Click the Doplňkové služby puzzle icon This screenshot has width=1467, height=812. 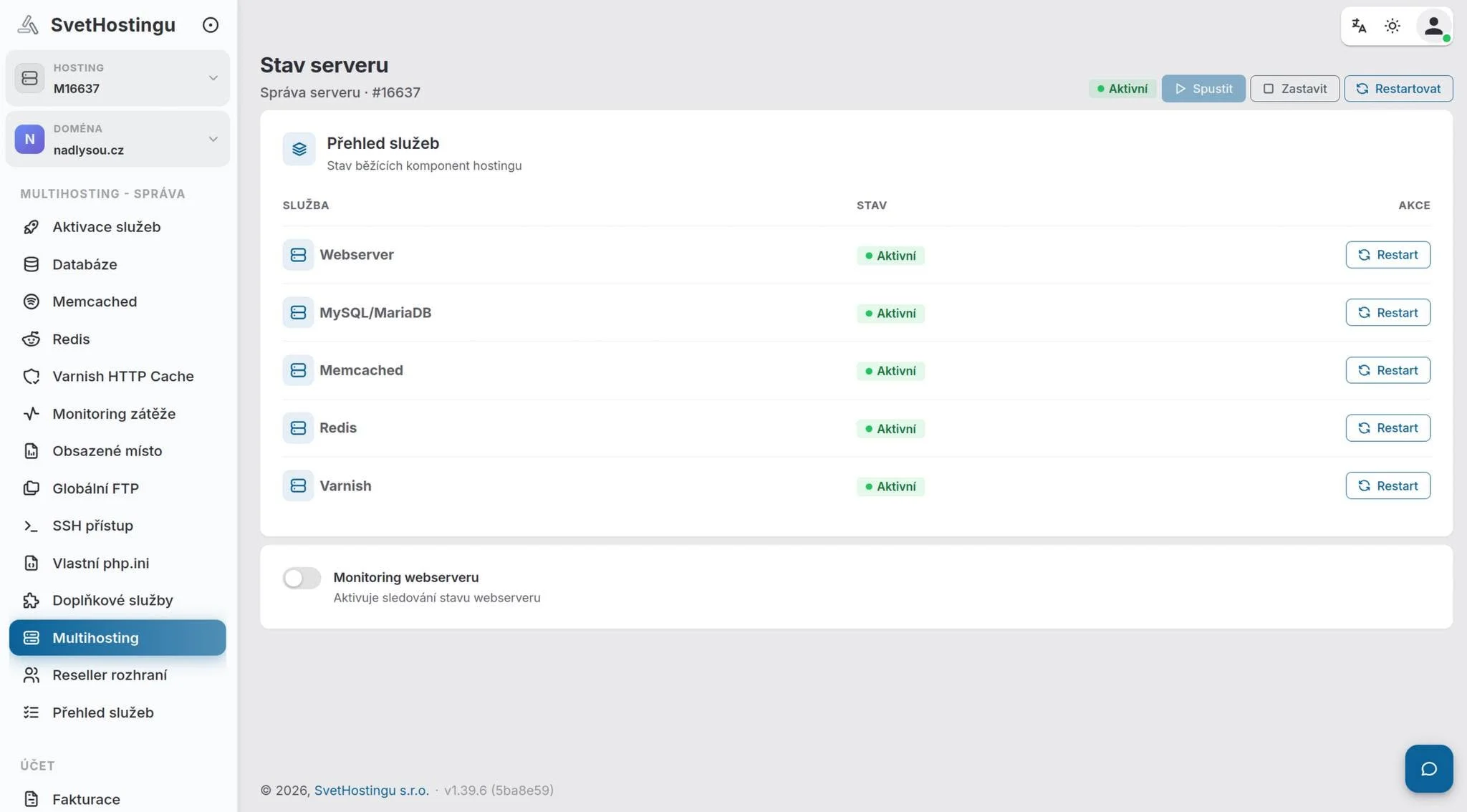[x=31, y=600]
